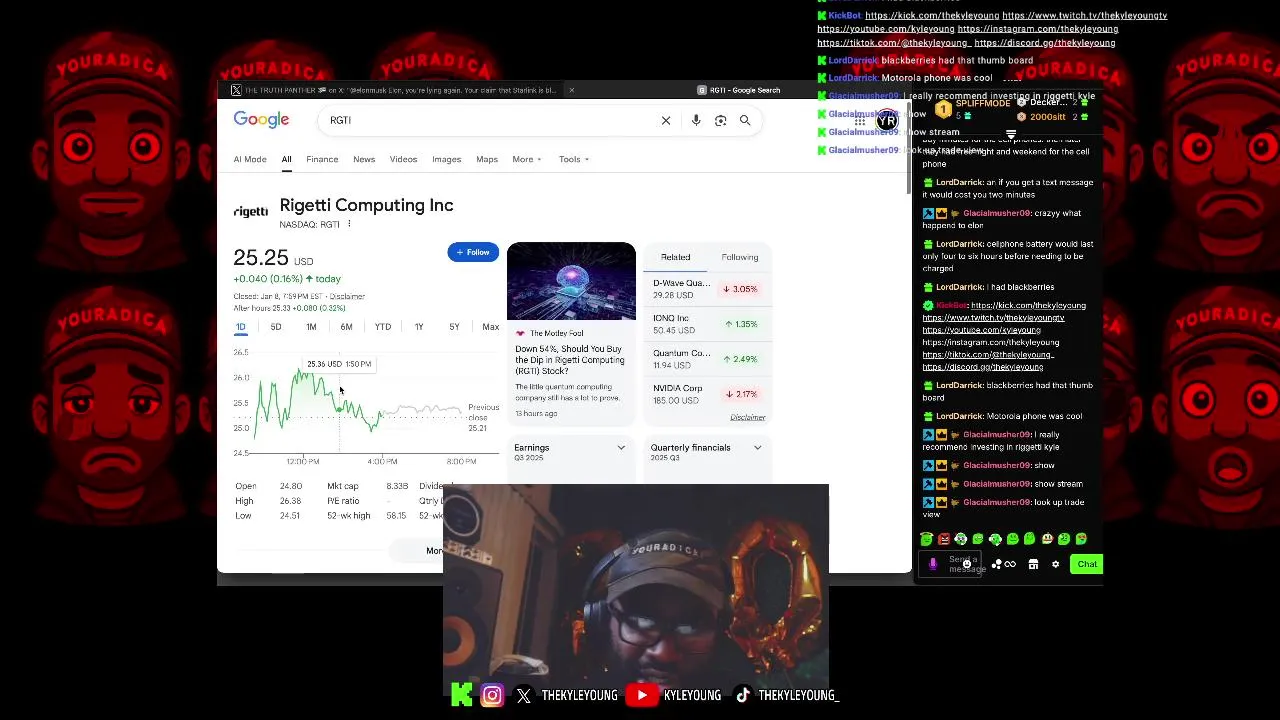The height and width of the screenshot is (720, 1280).
Task: Switch to the Related stocks tab
Action: (x=675, y=257)
